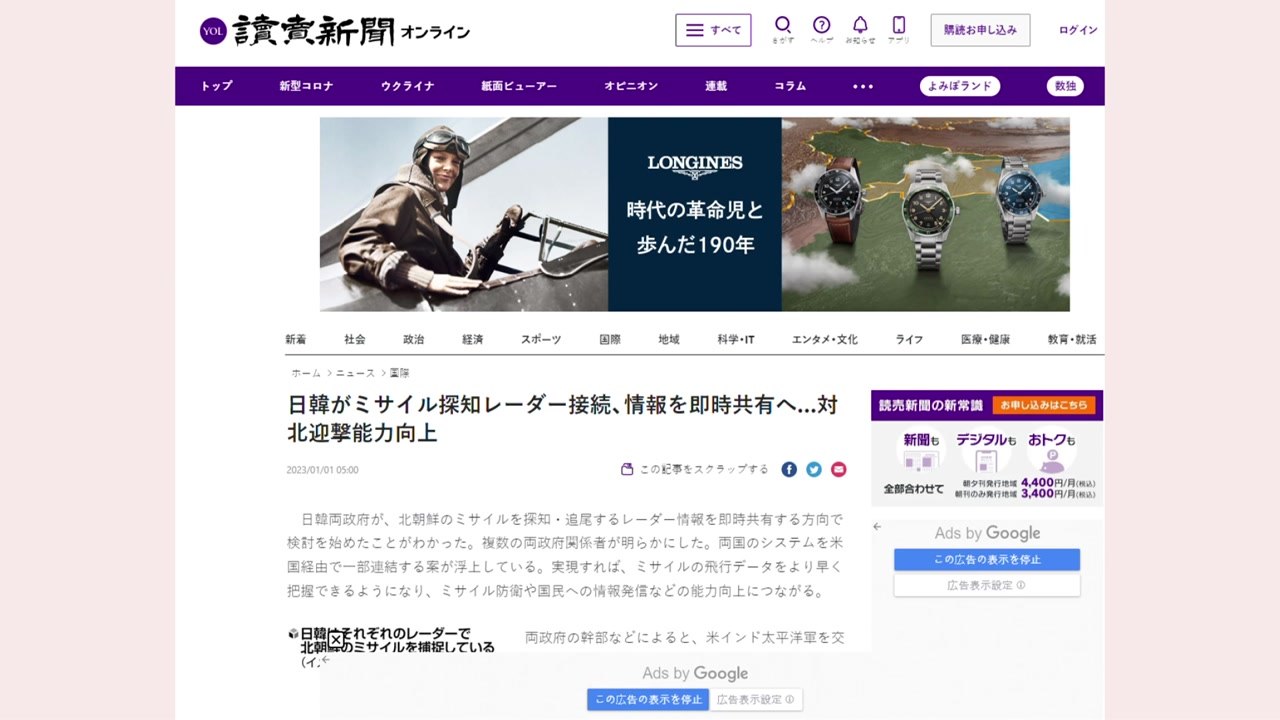The width and height of the screenshot is (1280, 720).
Task: Go to トップ in purple navigation
Action: [216, 86]
